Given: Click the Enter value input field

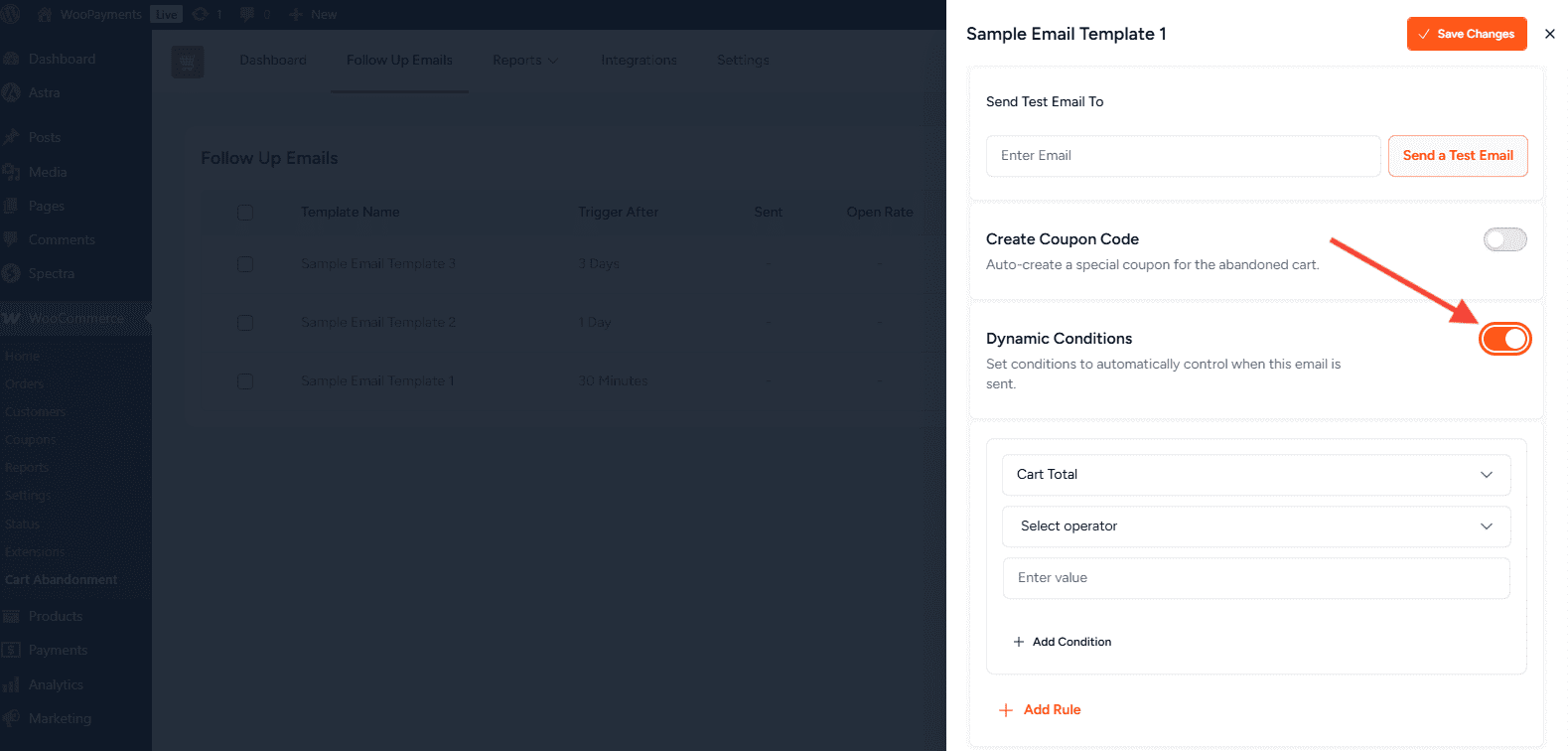Looking at the screenshot, I should 1255,578.
